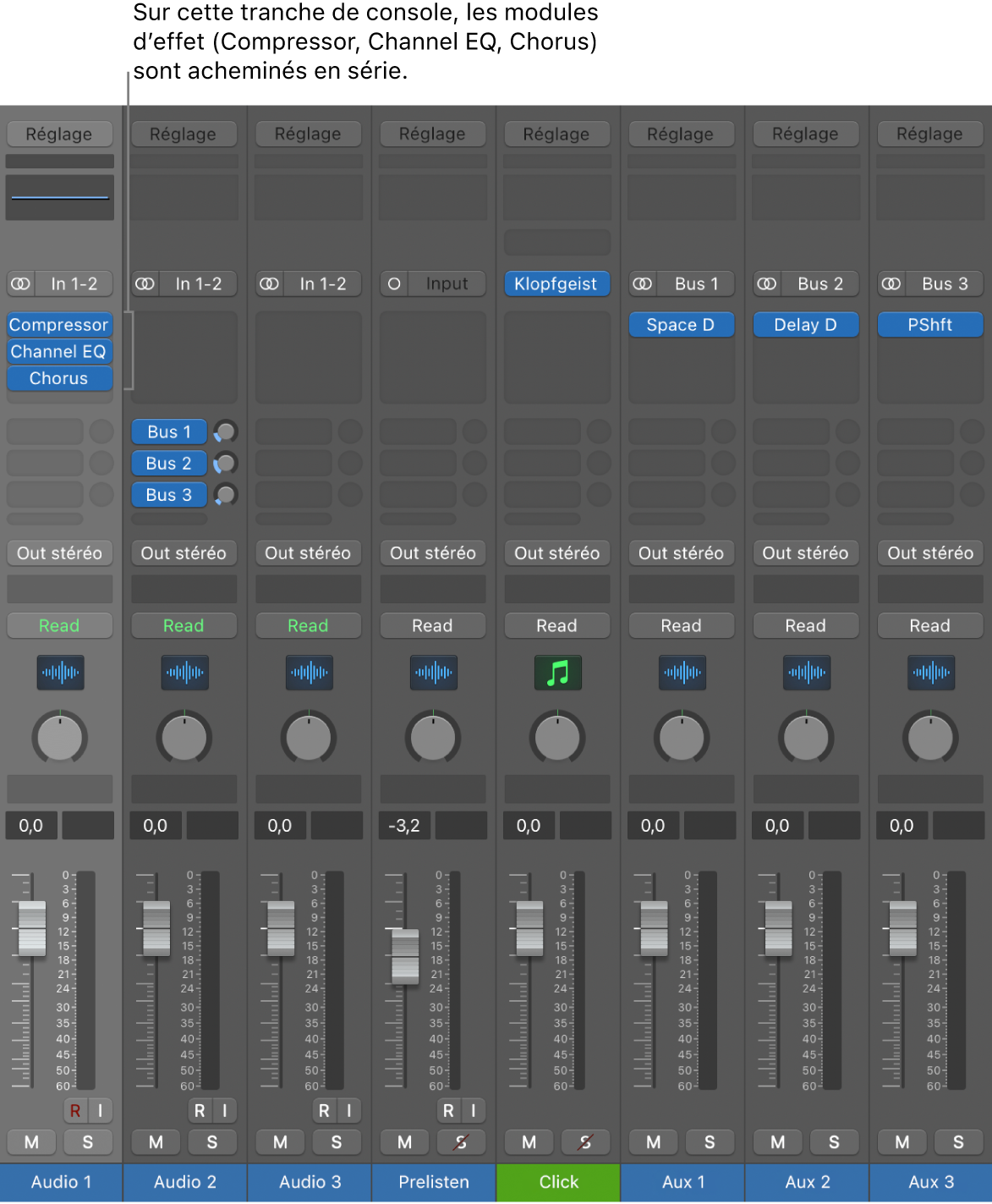992x1204 pixels.
Task: Click the -3,2 volume value on Prelisten
Action: coord(404,825)
